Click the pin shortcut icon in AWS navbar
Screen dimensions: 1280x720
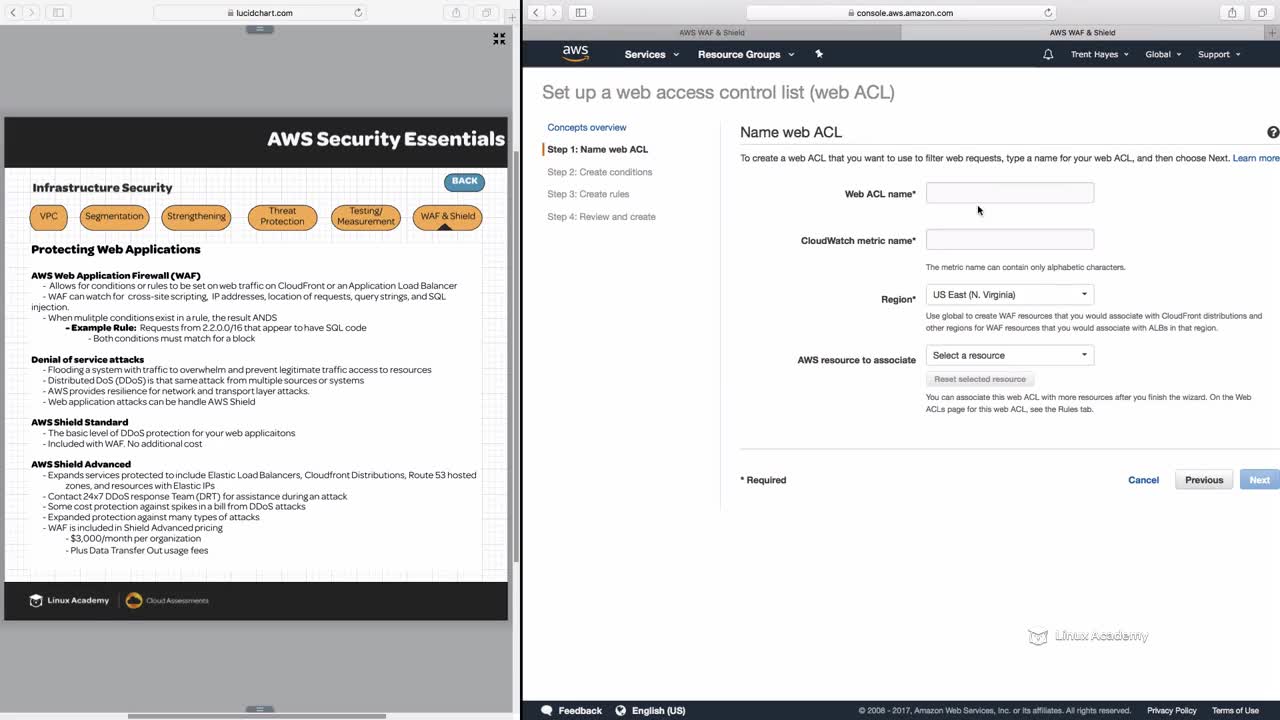[818, 54]
